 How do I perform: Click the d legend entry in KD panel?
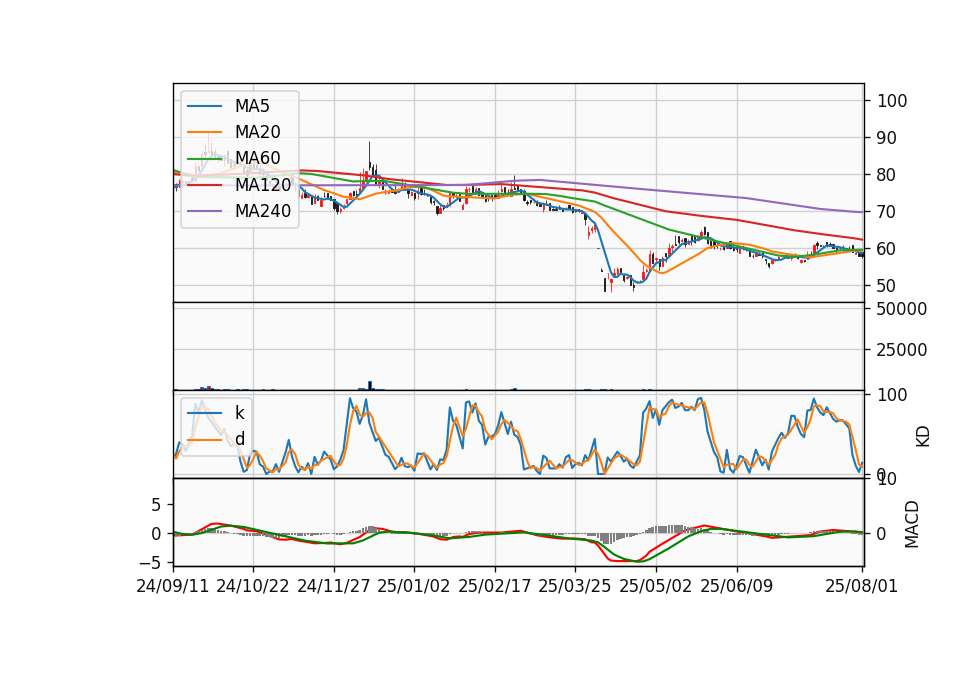(239, 439)
